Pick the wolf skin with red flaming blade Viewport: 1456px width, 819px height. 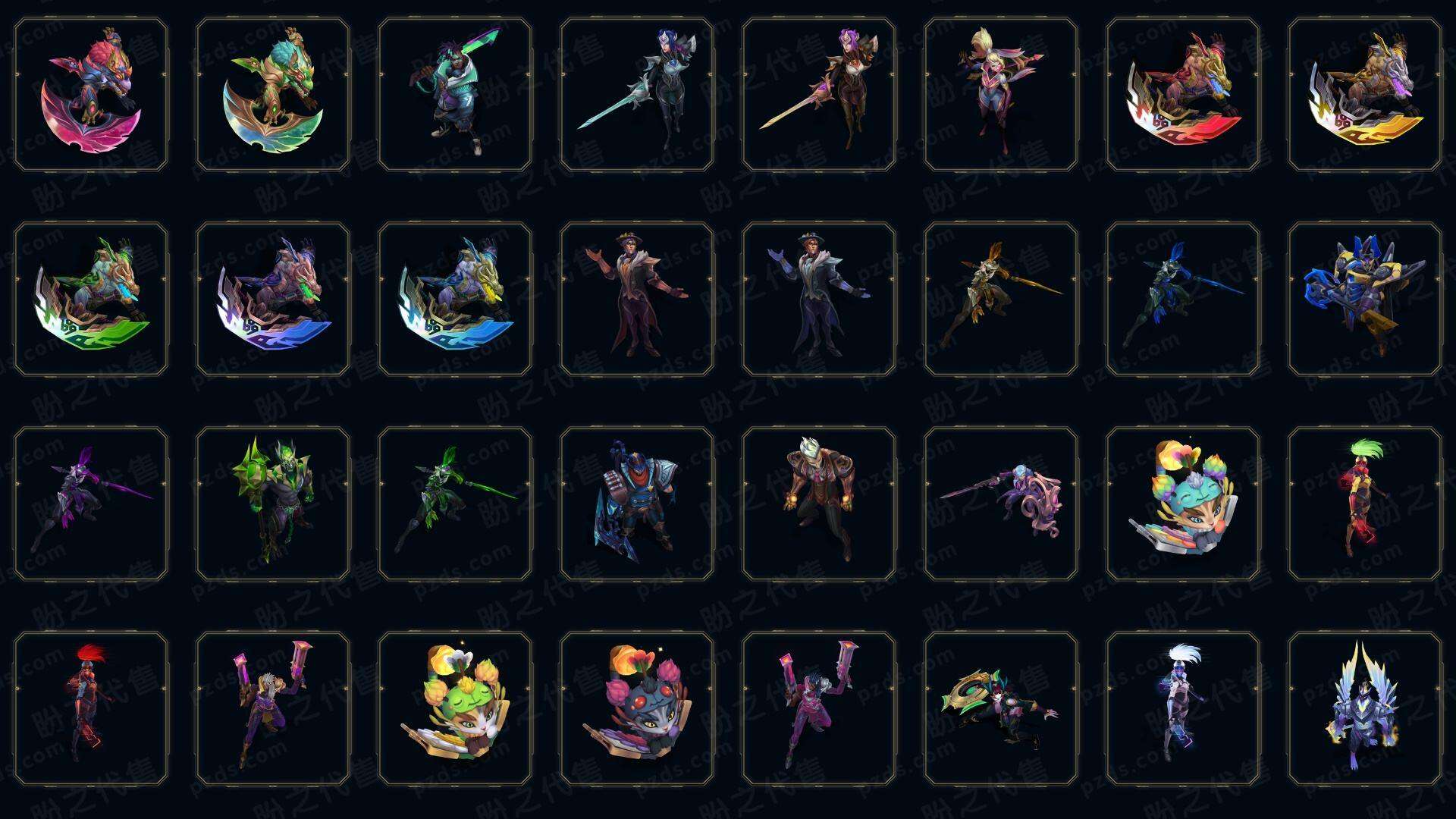tap(1183, 95)
